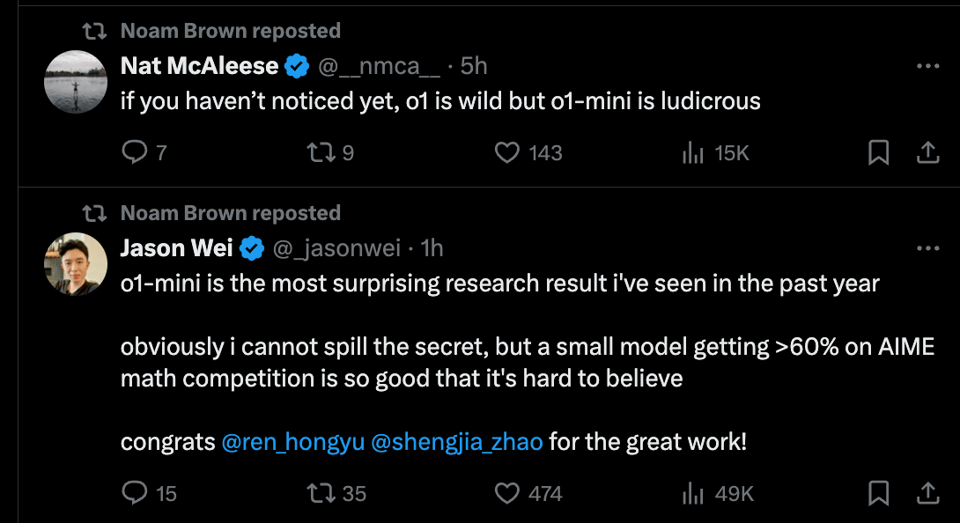The height and width of the screenshot is (523, 960).
Task: Open the @ren_hongyu mention link
Action: coord(292,441)
